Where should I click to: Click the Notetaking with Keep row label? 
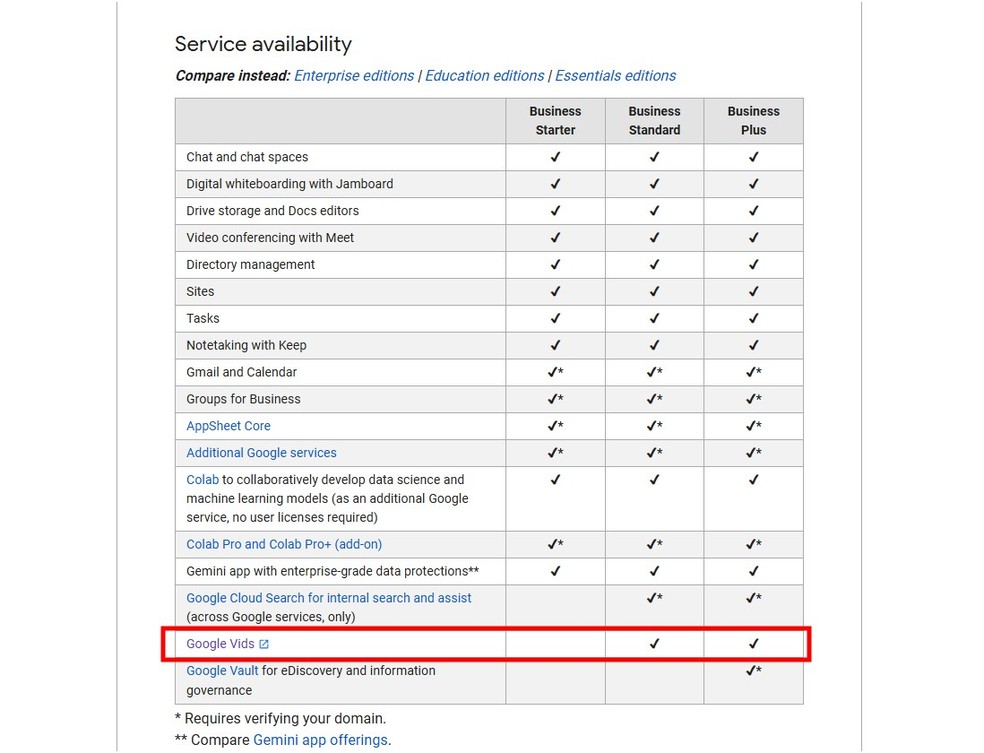click(243, 345)
